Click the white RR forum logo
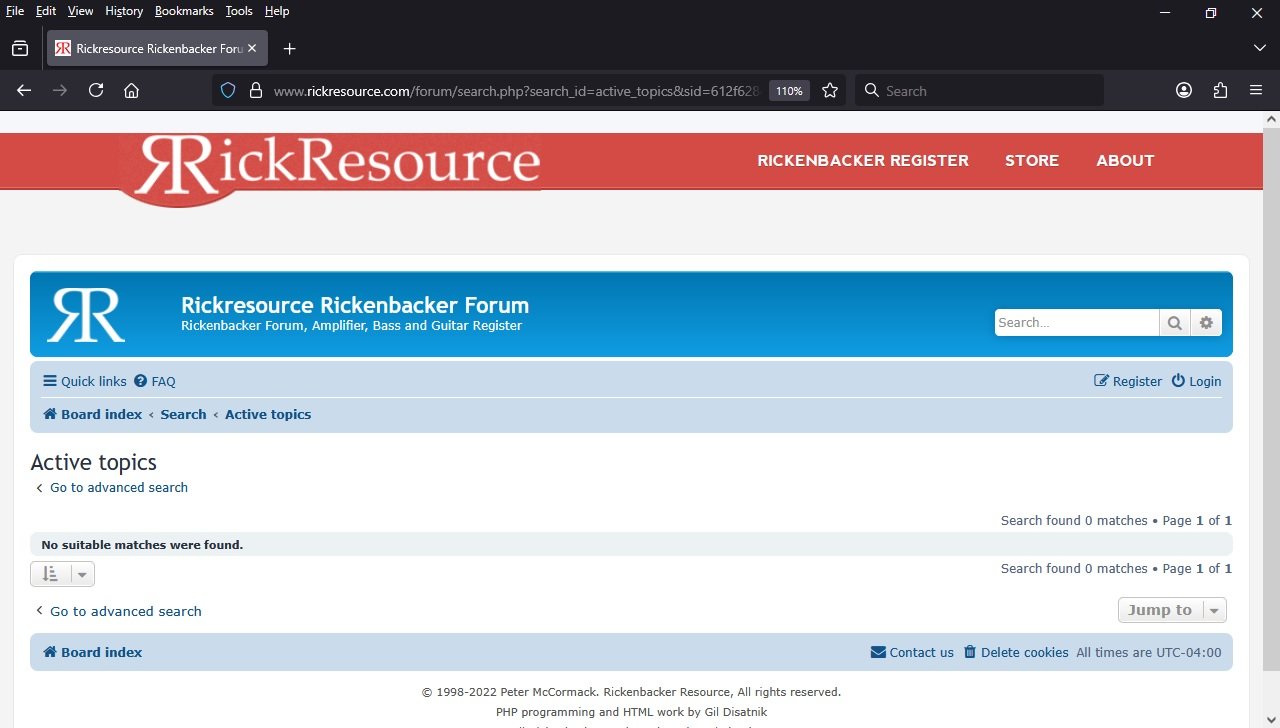The height and width of the screenshot is (728, 1280). [86, 315]
